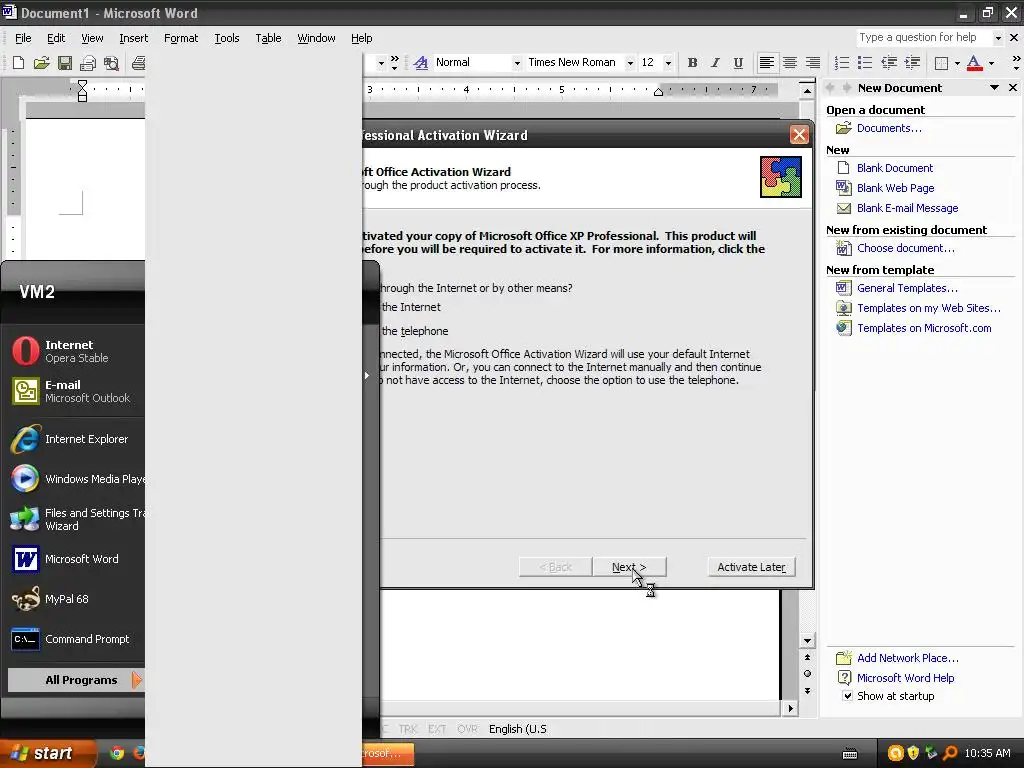Launch Microsoft Word from Start menu

click(76, 559)
